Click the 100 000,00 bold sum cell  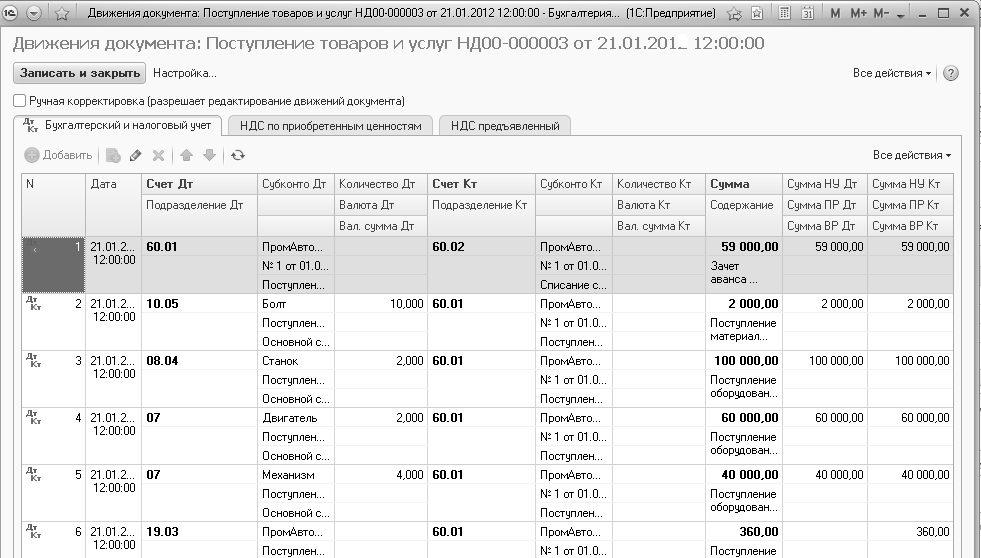point(744,360)
